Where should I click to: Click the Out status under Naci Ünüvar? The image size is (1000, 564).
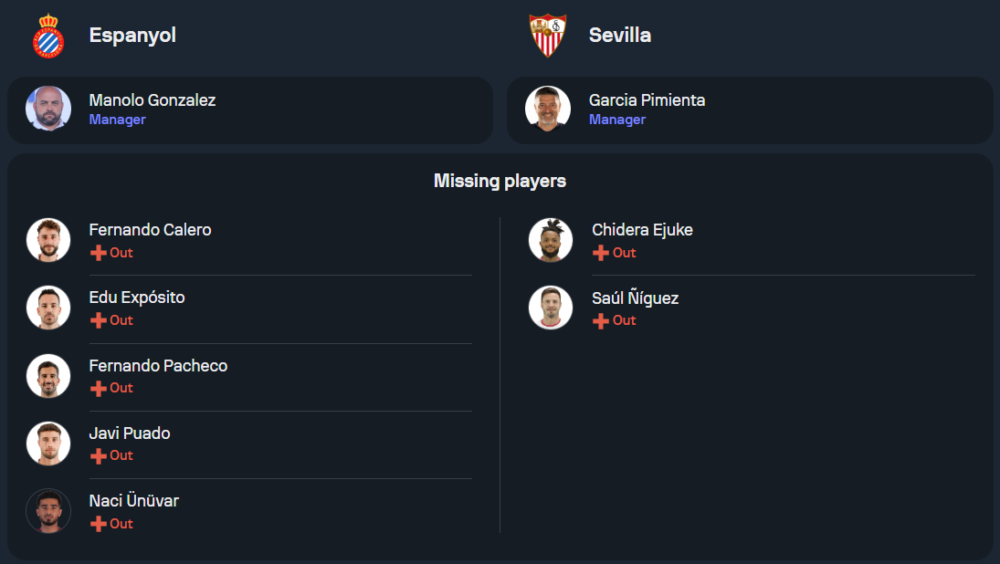tap(121, 524)
